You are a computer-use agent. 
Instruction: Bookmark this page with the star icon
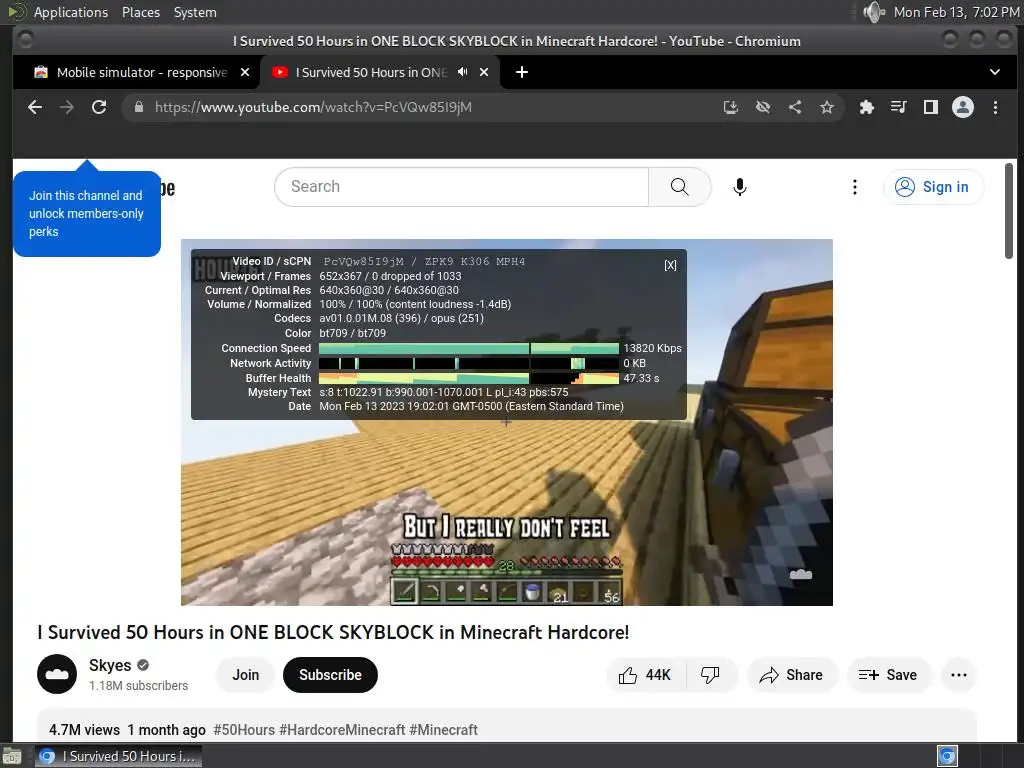(827, 107)
